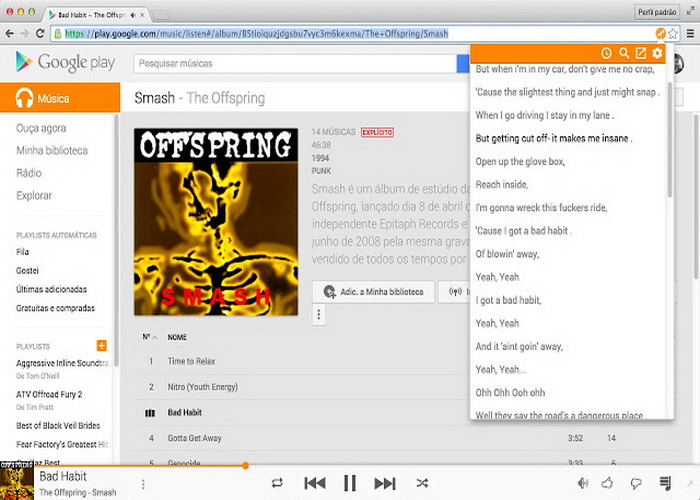Open Aggressive Inline Soundtrack playlist
Screen dimensions: 700x500
[62, 363]
